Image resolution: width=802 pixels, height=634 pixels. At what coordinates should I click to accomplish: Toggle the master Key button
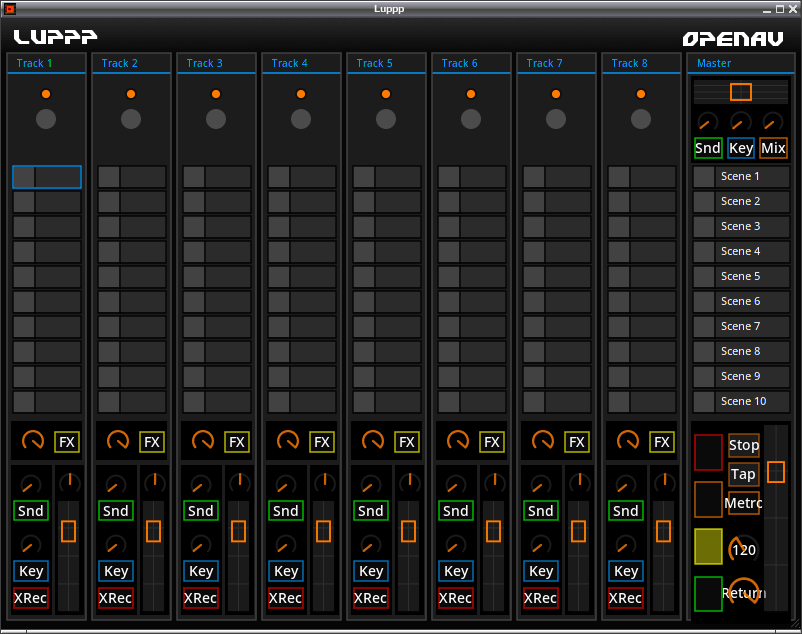coord(741,148)
